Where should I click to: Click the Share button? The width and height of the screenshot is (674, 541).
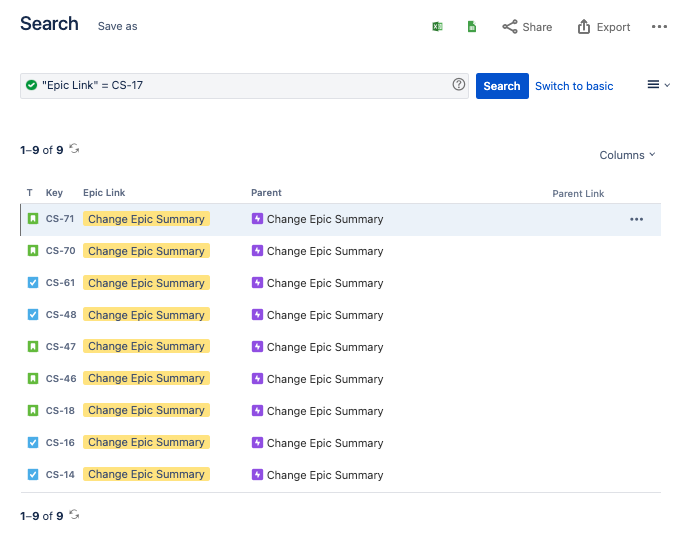click(527, 27)
